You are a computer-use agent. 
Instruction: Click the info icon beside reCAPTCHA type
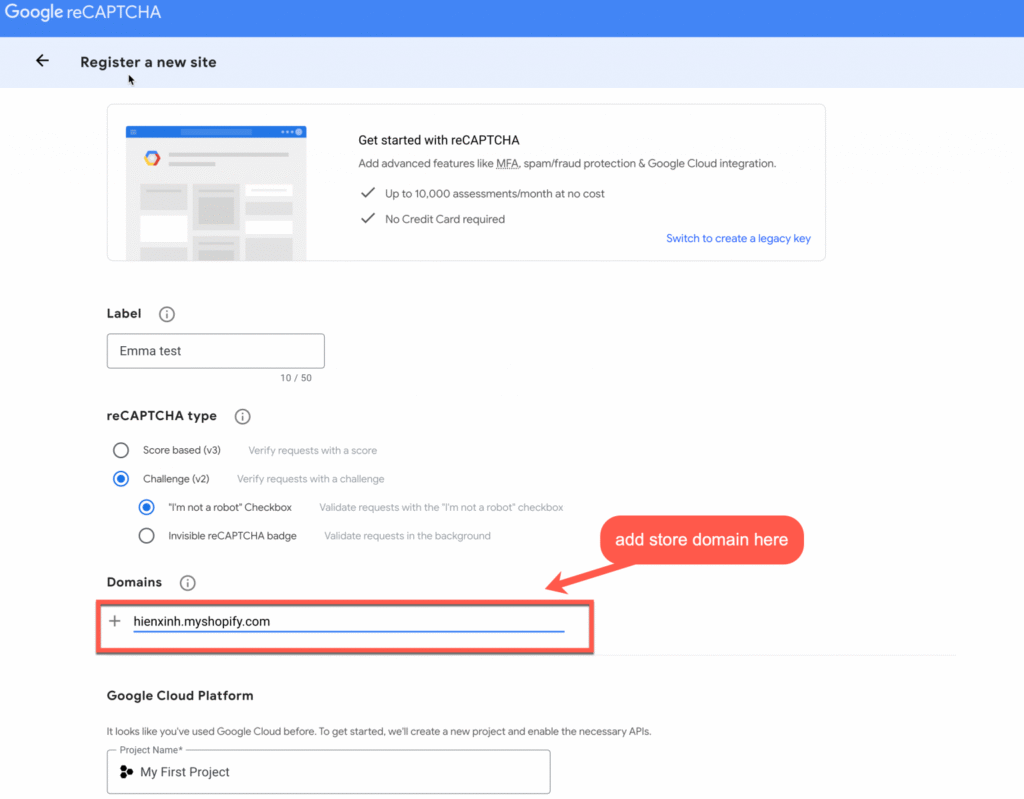click(x=242, y=416)
